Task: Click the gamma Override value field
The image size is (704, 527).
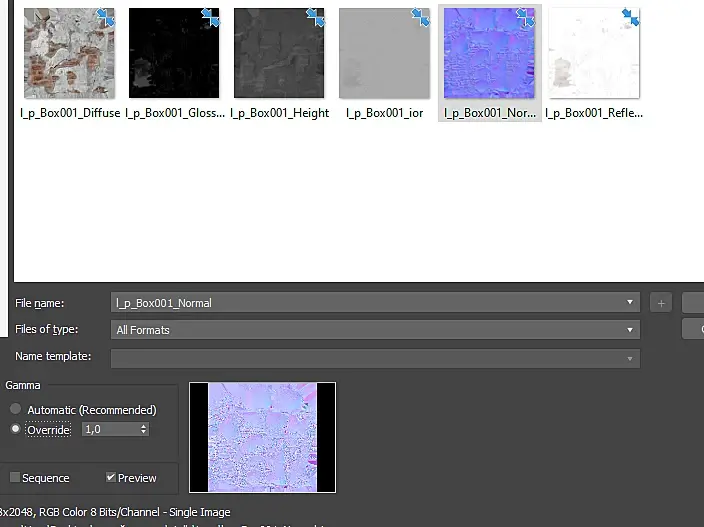Action: (x=110, y=429)
